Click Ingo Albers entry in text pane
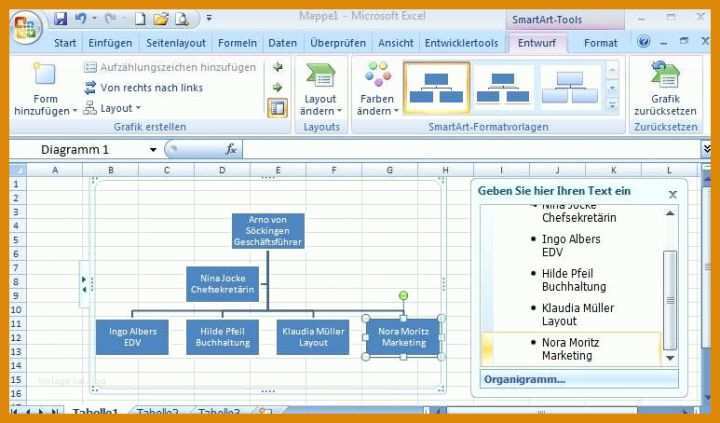 (x=571, y=246)
